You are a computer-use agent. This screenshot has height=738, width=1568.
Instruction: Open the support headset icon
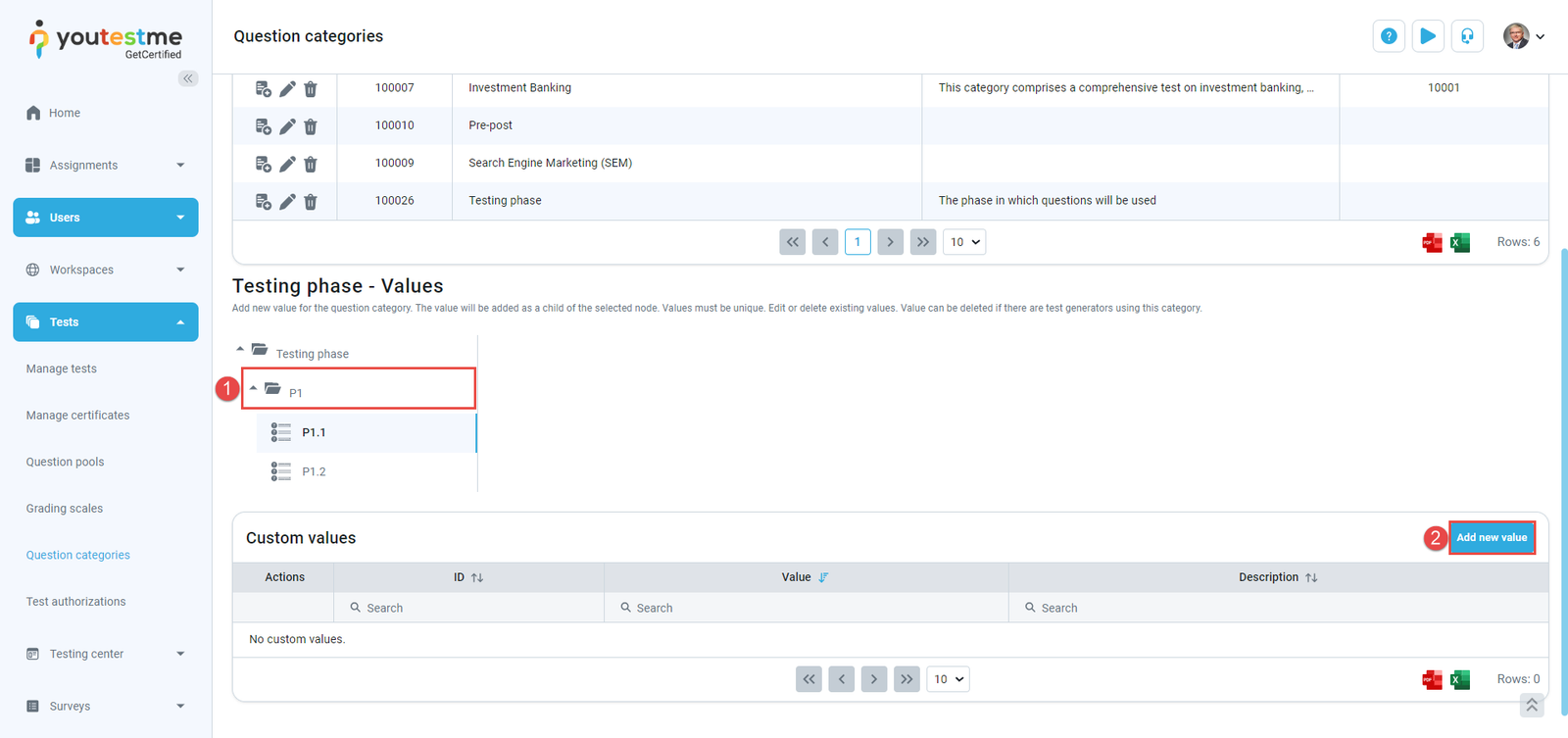[1467, 36]
